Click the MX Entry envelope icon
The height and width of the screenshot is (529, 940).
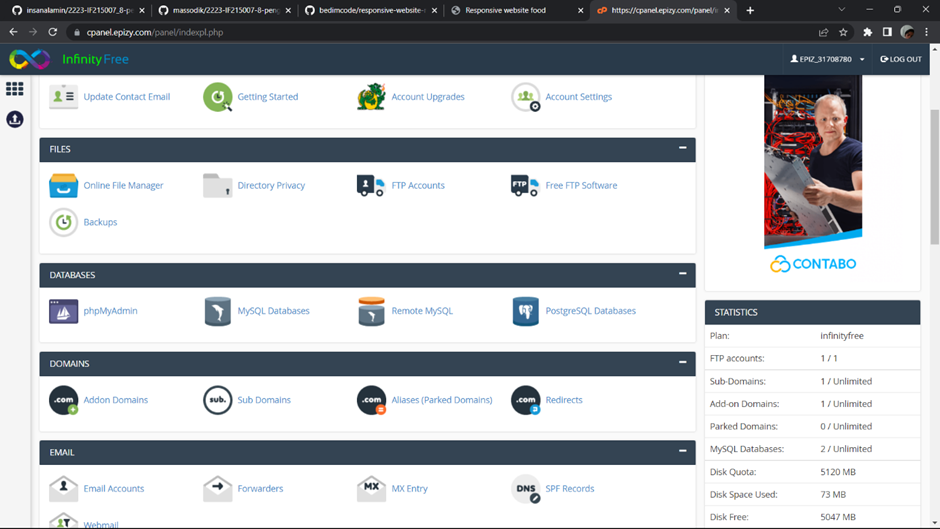pyautogui.click(x=371, y=488)
